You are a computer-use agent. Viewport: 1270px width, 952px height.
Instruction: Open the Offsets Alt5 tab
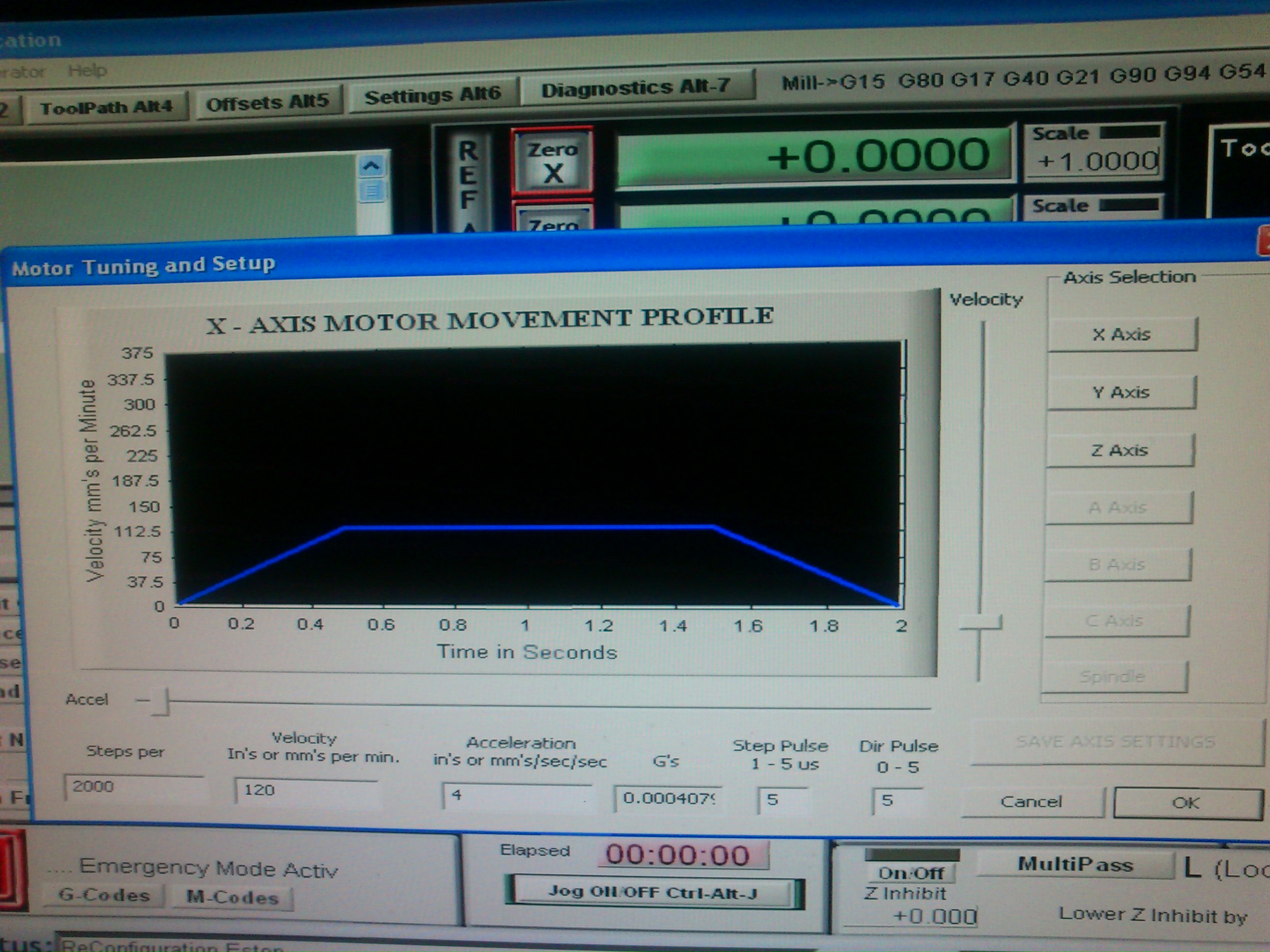(x=268, y=103)
